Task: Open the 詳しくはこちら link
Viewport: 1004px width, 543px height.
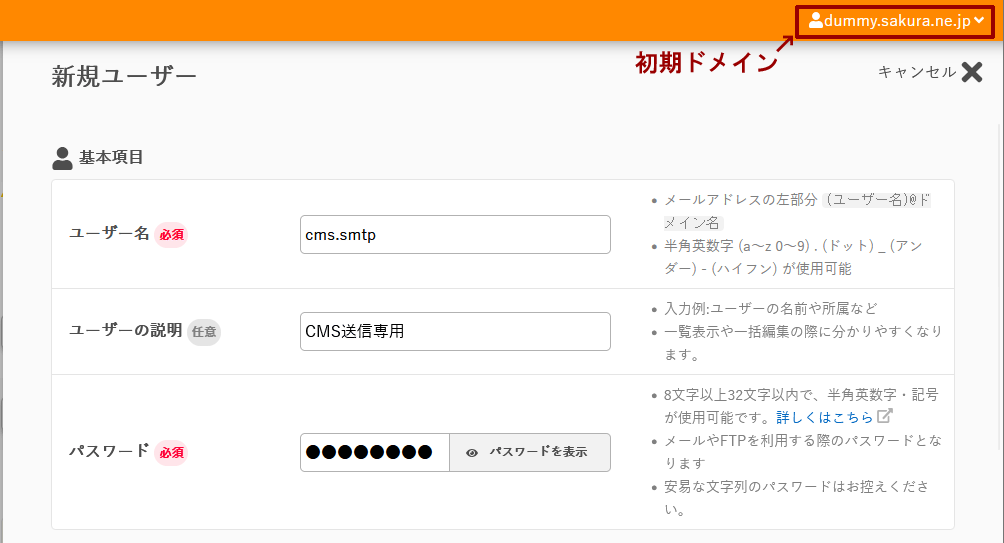Action: coord(824,417)
